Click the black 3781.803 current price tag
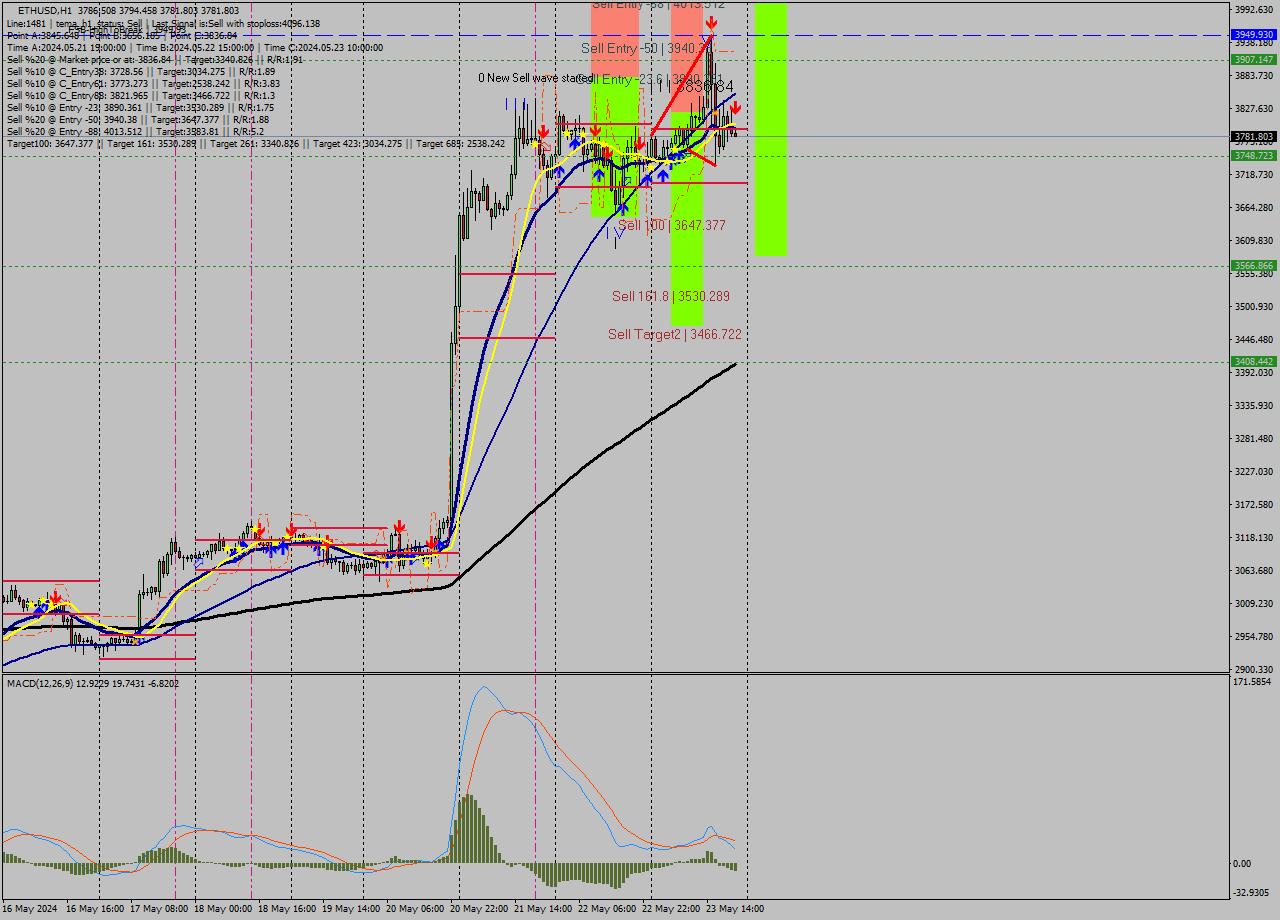 (x=1253, y=136)
